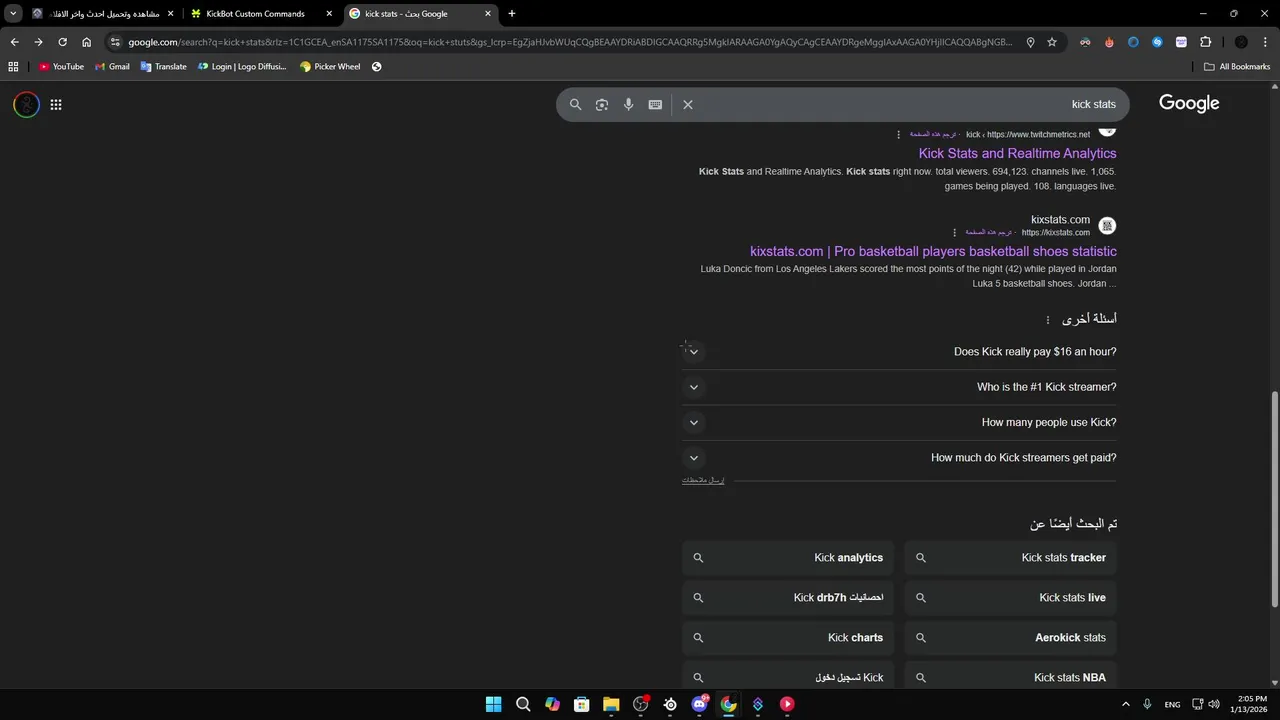Open File Explorer from the taskbar
The width and height of the screenshot is (1280, 720).
point(611,704)
